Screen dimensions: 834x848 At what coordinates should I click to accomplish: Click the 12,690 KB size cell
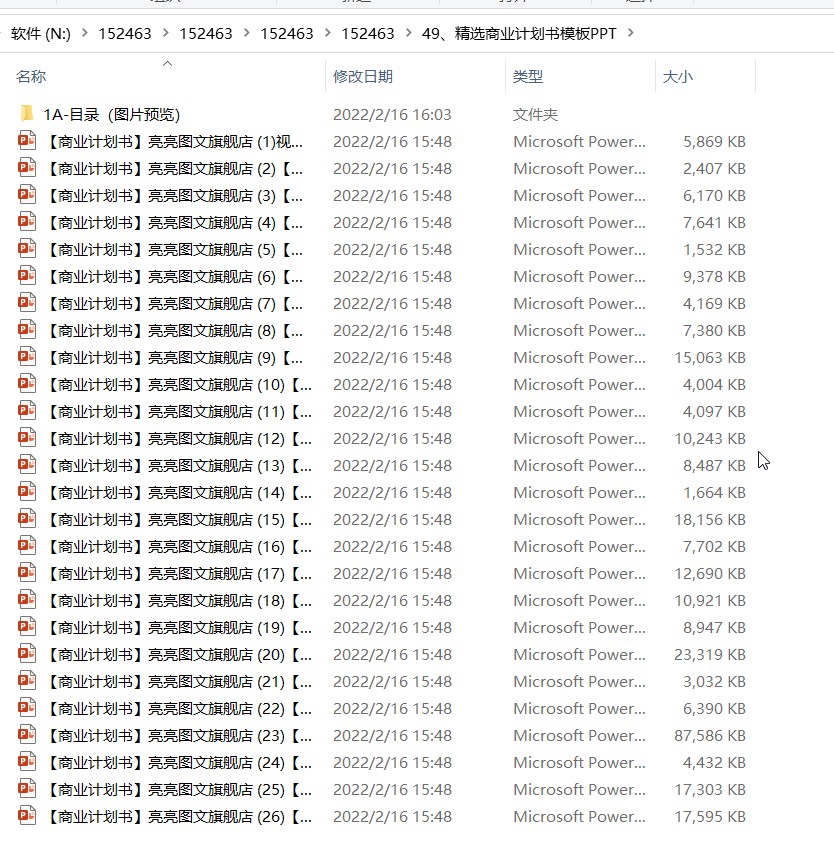[710, 573]
